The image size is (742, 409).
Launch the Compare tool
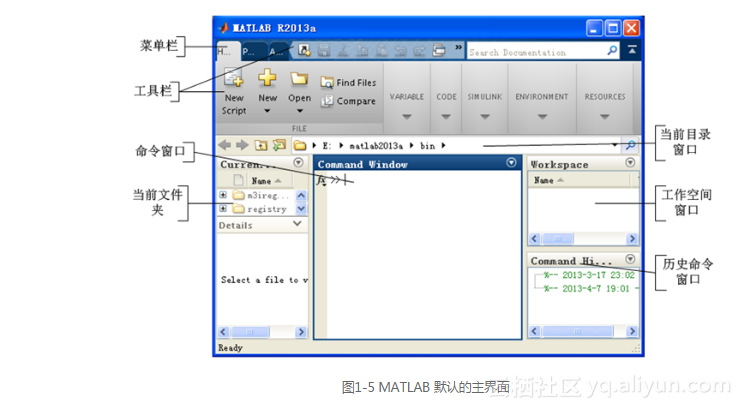click(348, 101)
